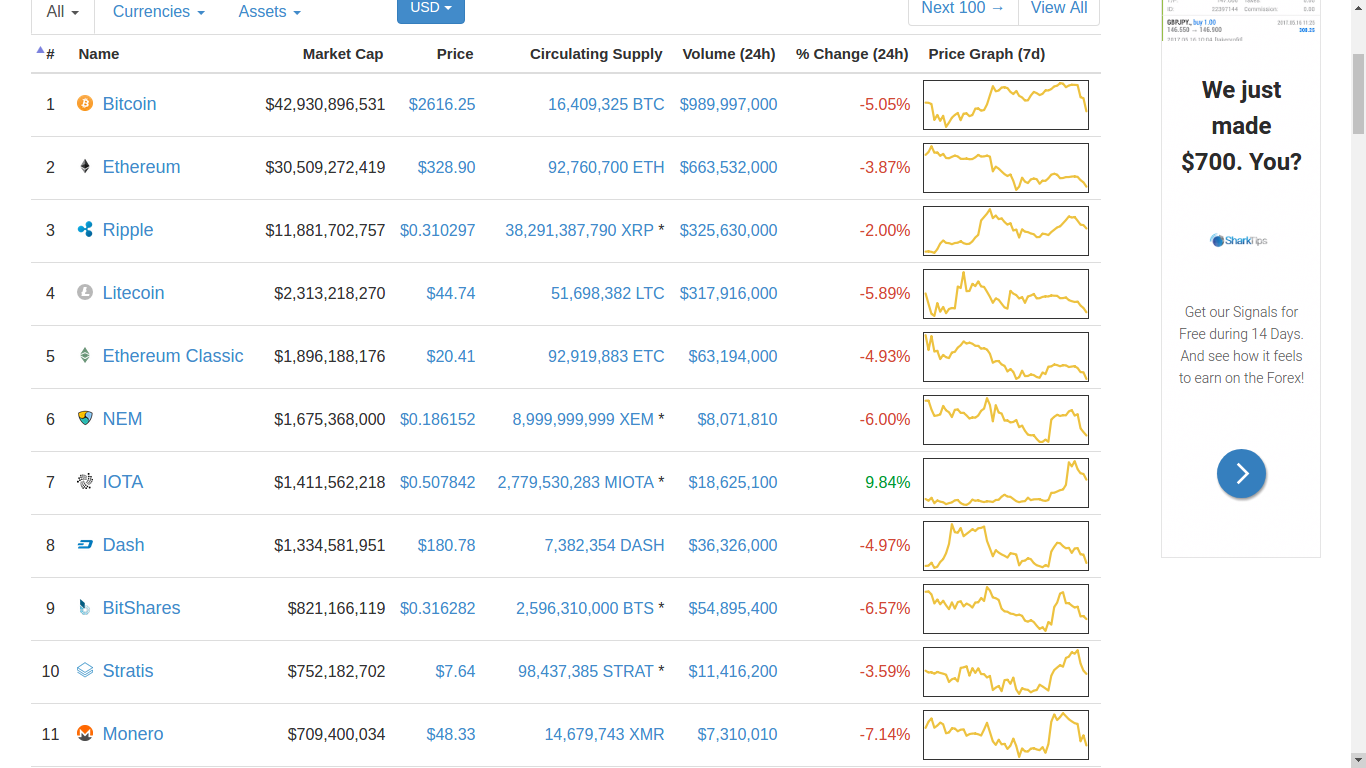Click the Ethereum diamond logo icon
The width and height of the screenshot is (1366, 768).
pyautogui.click(x=85, y=166)
